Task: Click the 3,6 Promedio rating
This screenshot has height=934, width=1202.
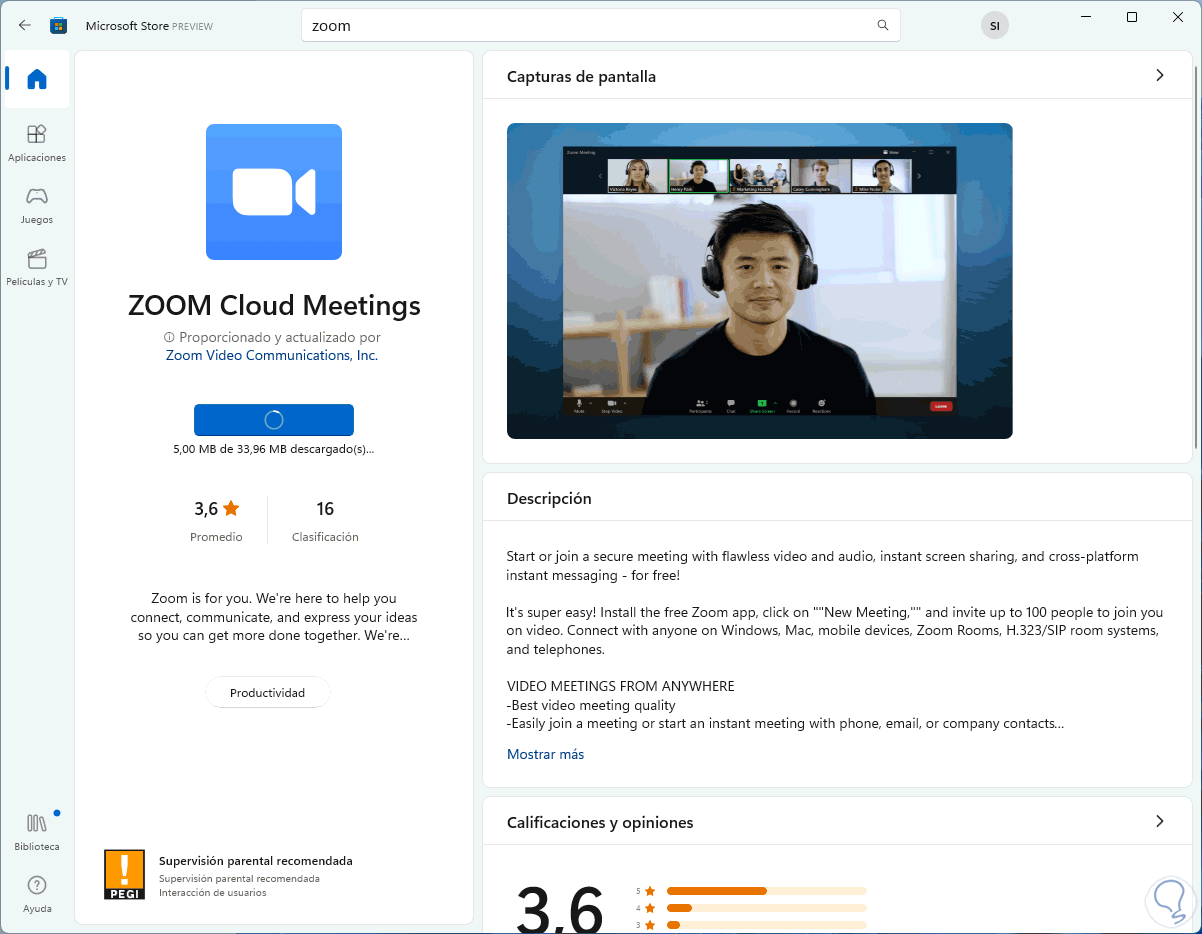Action: [x=217, y=520]
